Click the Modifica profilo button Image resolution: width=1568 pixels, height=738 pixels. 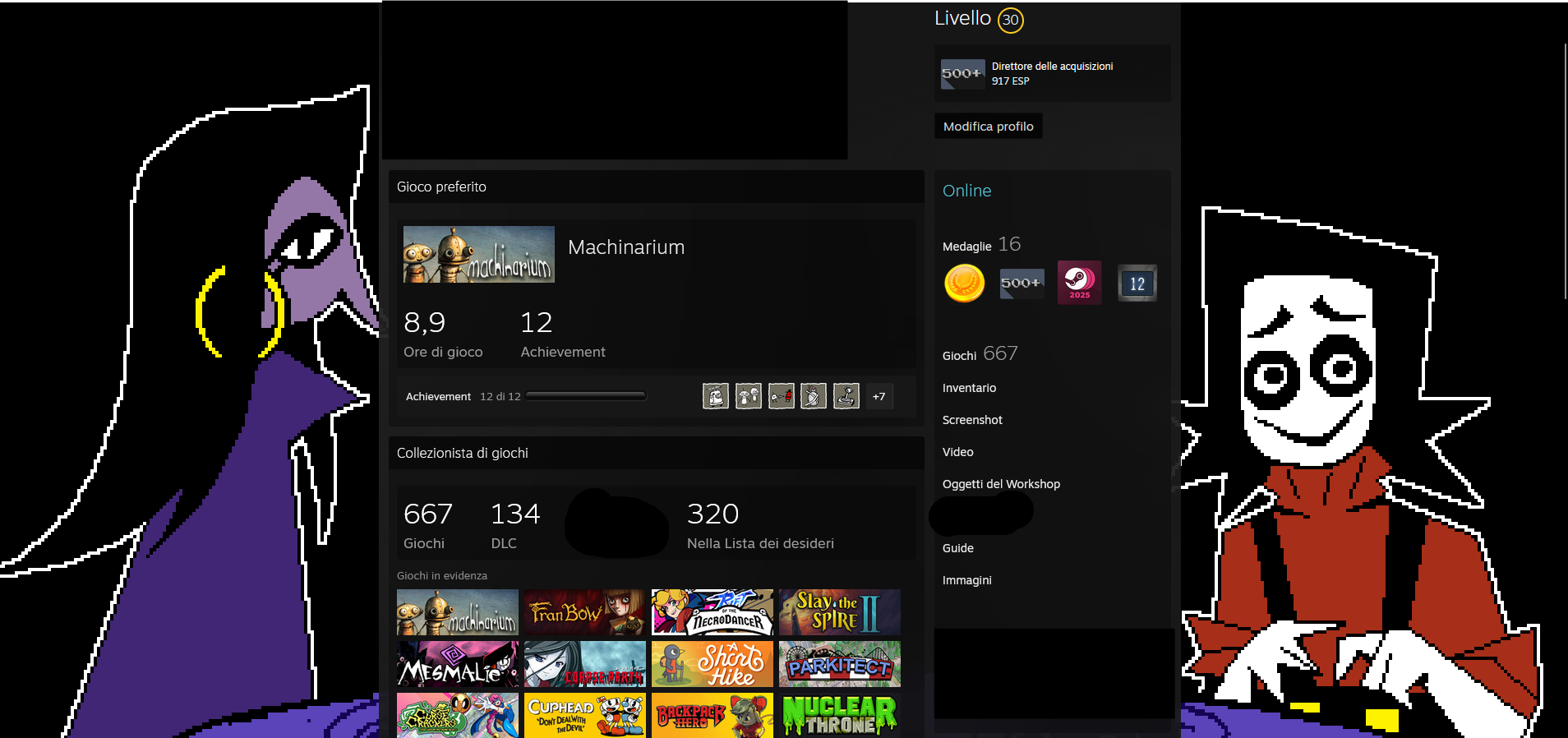[x=988, y=127]
